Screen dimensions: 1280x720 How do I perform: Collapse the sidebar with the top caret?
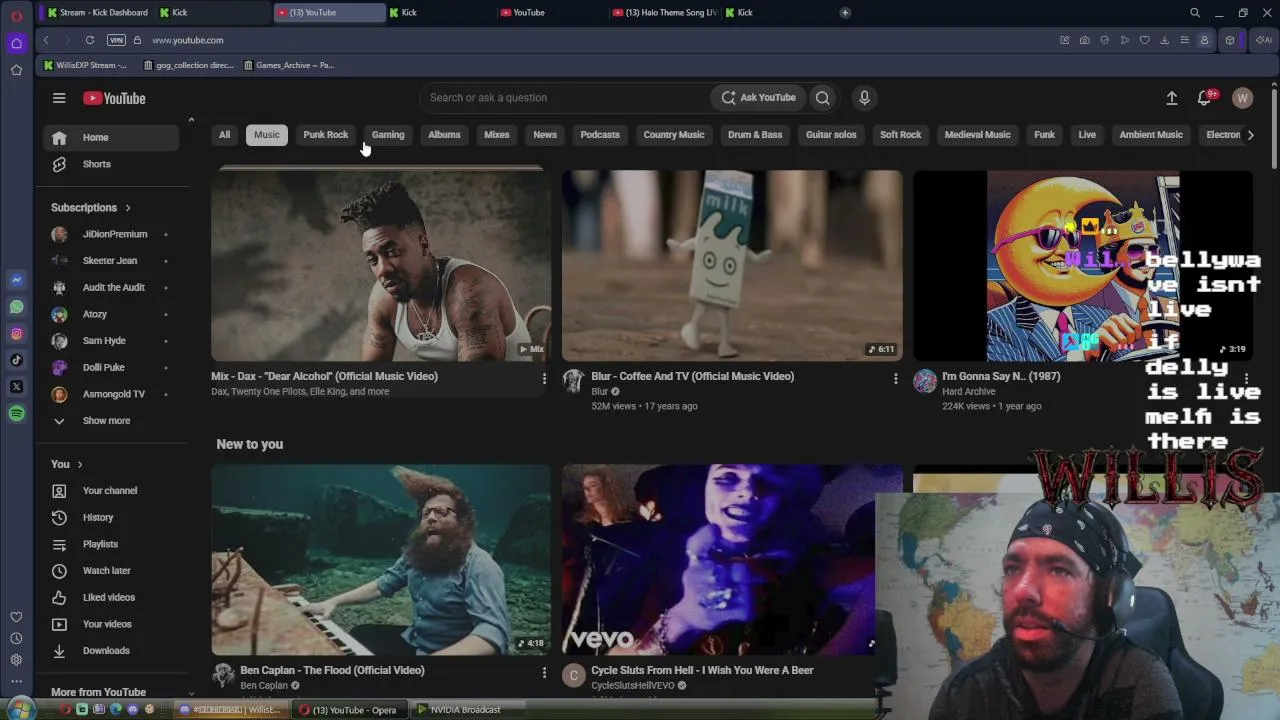[191, 120]
